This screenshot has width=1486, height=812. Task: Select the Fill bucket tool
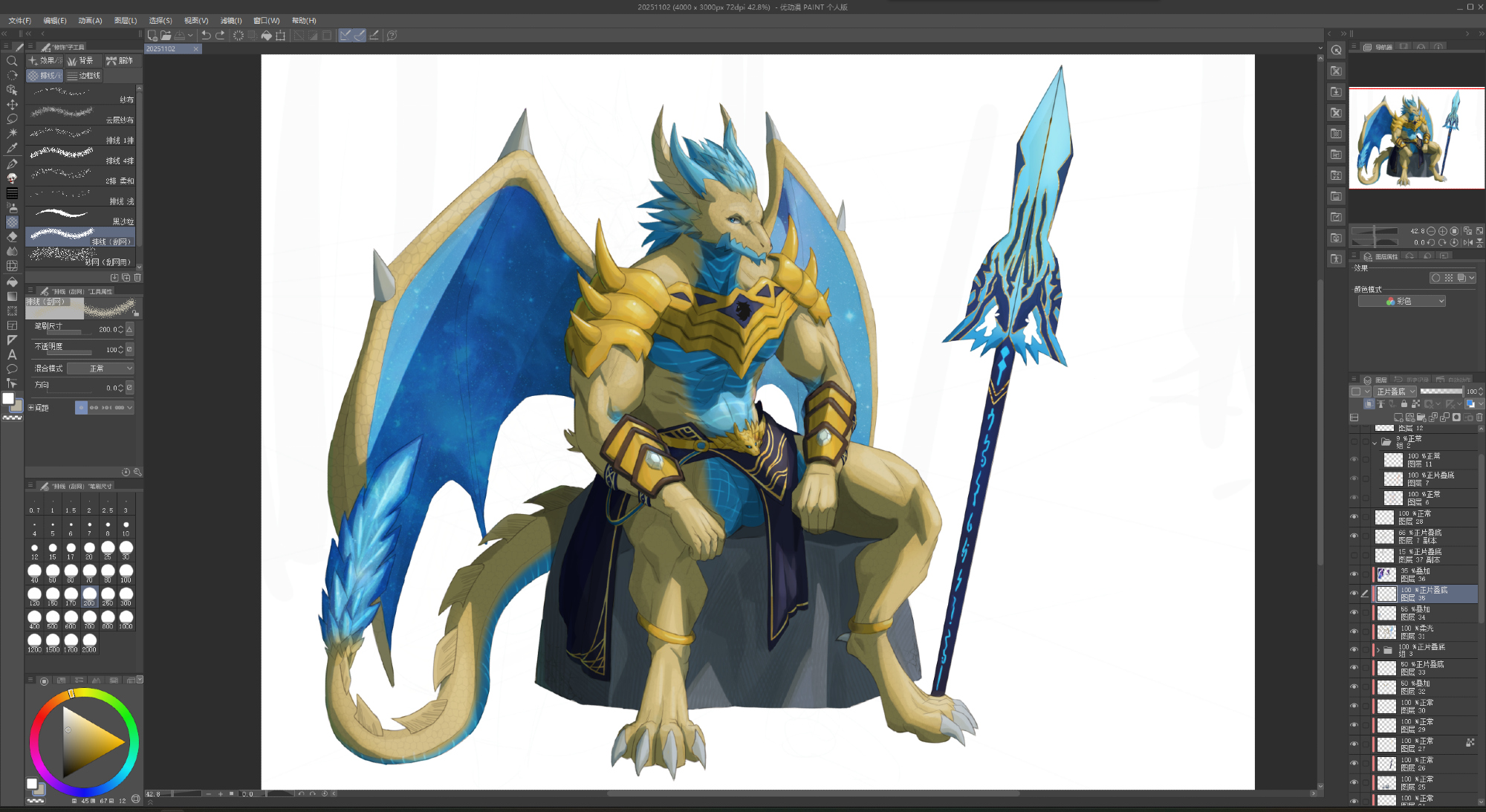coord(12,282)
